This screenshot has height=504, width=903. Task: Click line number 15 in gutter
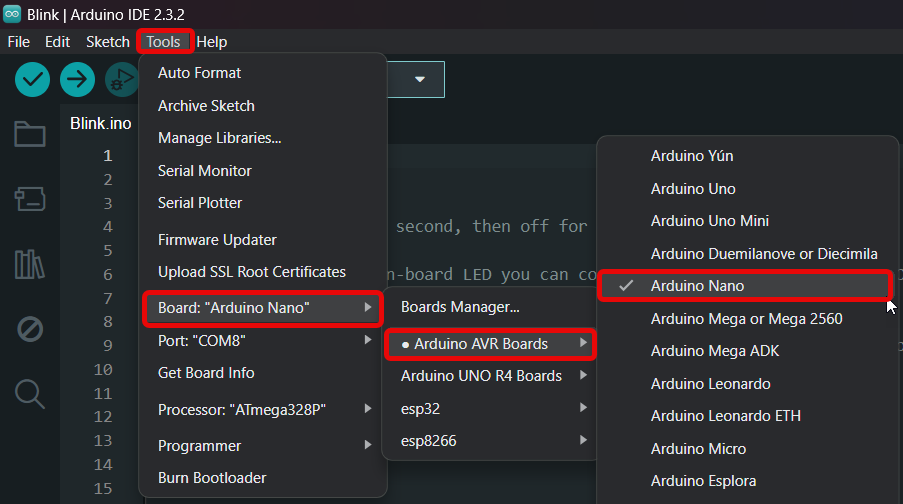(103, 489)
